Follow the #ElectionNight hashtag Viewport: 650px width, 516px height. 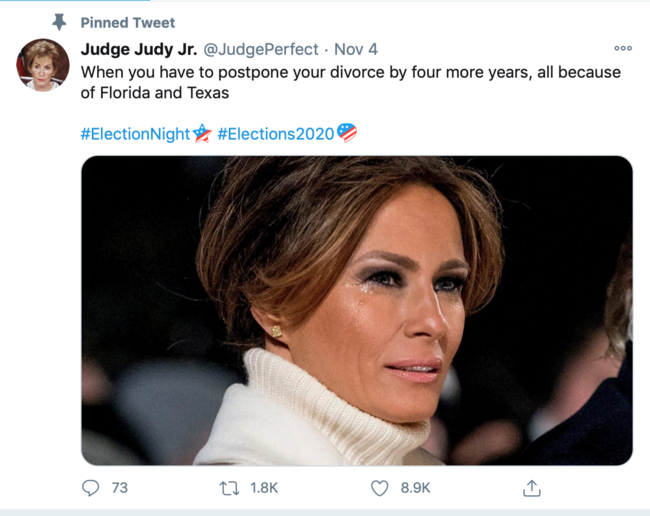135,134
